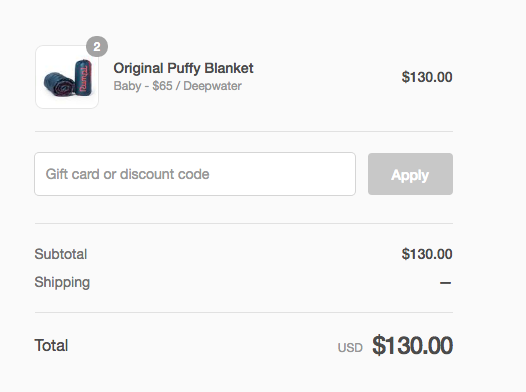Click the dash placeholder for shipping cost
This screenshot has width=526, height=392.
click(445, 283)
